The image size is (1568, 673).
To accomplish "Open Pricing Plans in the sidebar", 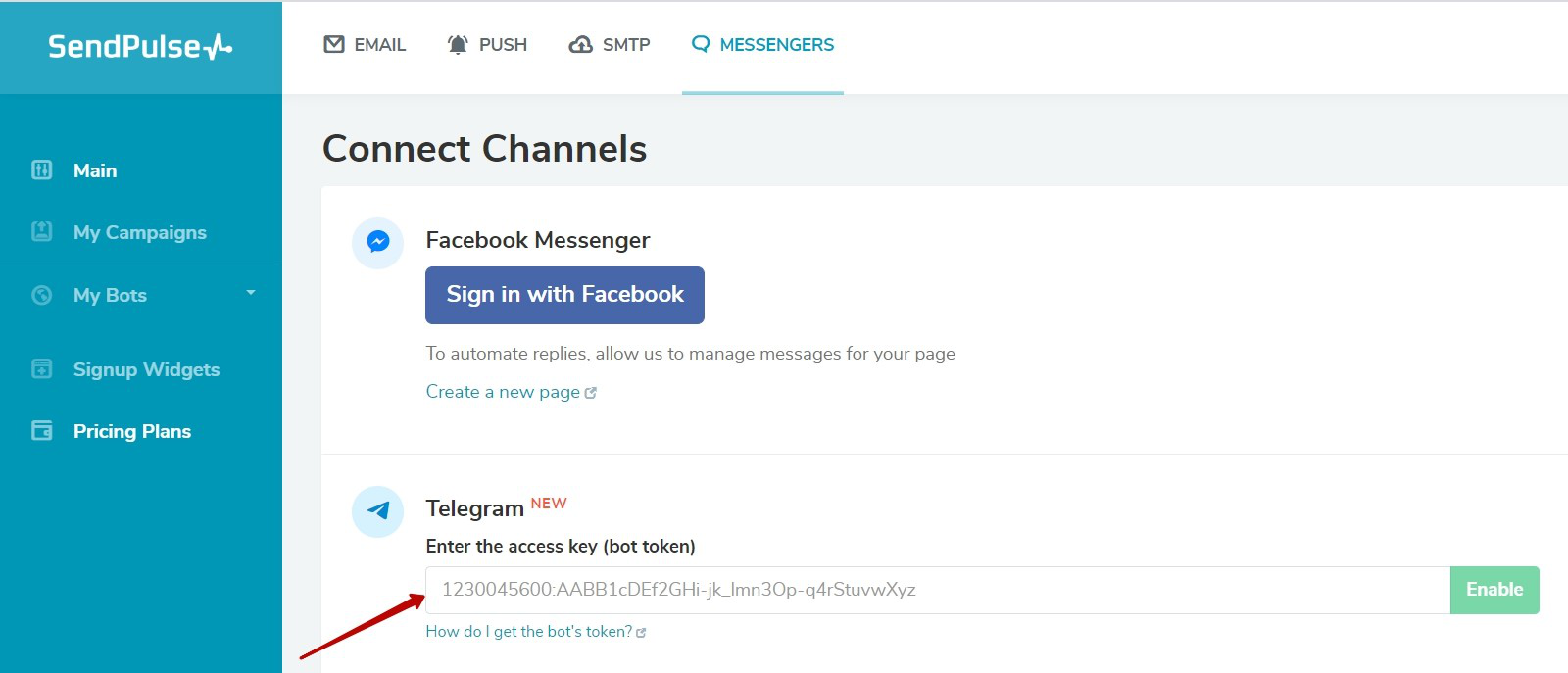I will pyautogui.click(x=132, y=431).
